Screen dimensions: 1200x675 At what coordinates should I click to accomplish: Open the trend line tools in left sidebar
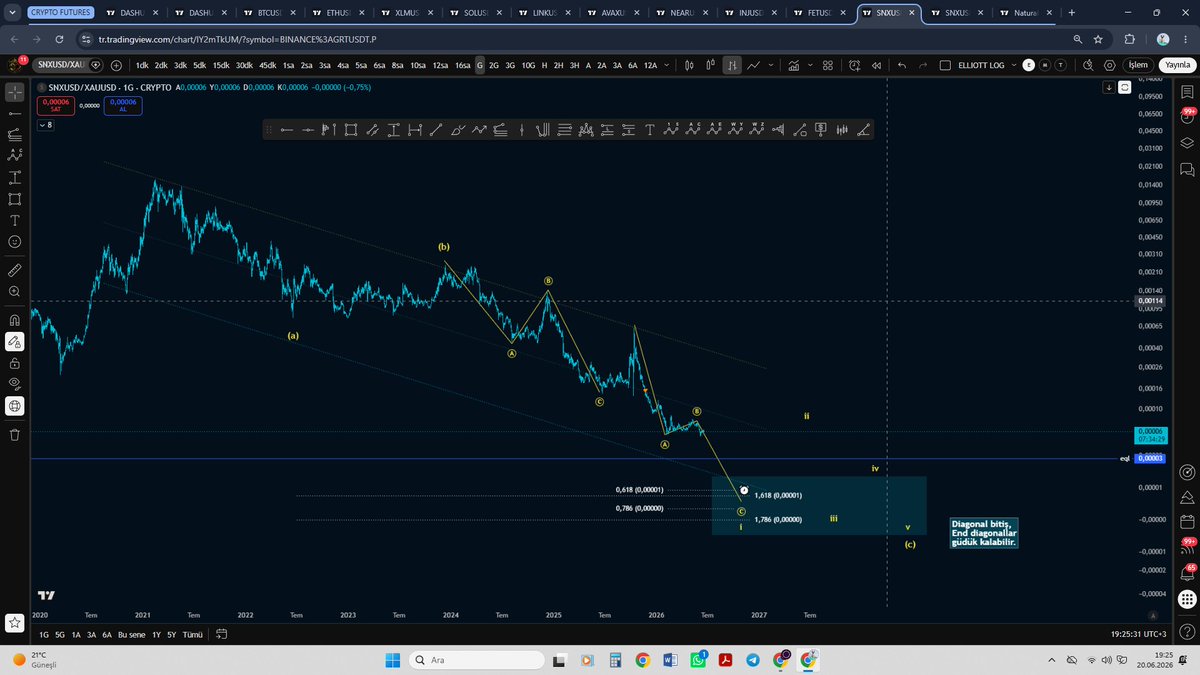click(x=15, y=113)
